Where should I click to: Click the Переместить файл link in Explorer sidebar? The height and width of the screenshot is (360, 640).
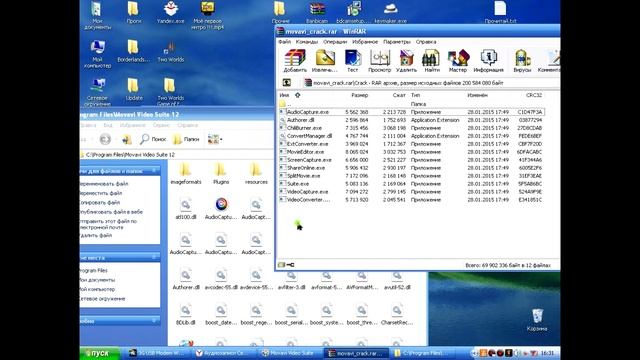(101, 193)
